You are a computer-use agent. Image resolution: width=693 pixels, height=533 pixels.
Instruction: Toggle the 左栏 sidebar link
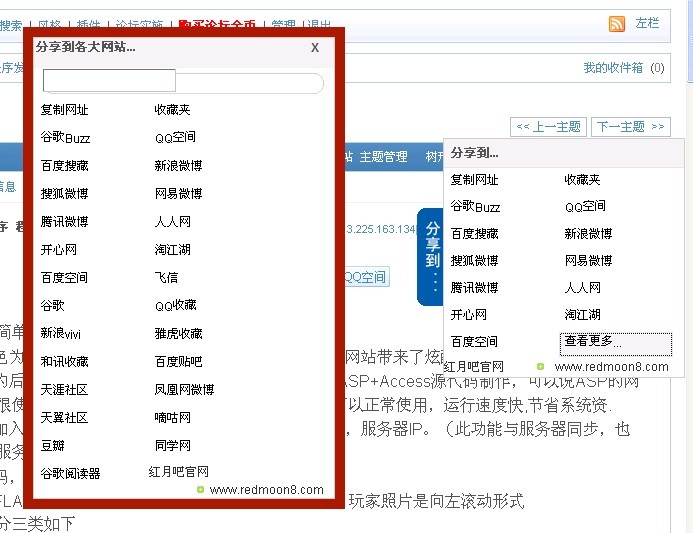coord(647,23)
